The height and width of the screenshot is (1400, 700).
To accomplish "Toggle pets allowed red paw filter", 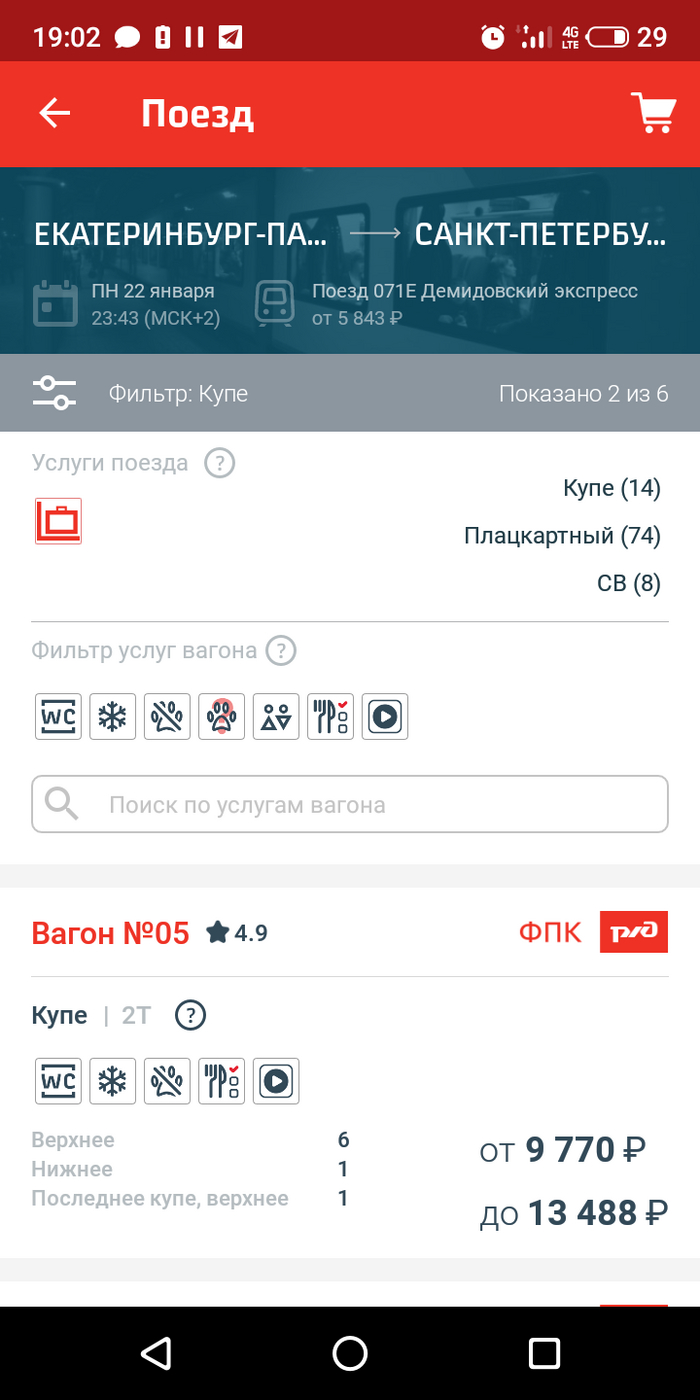I will [x=221, y=717].
